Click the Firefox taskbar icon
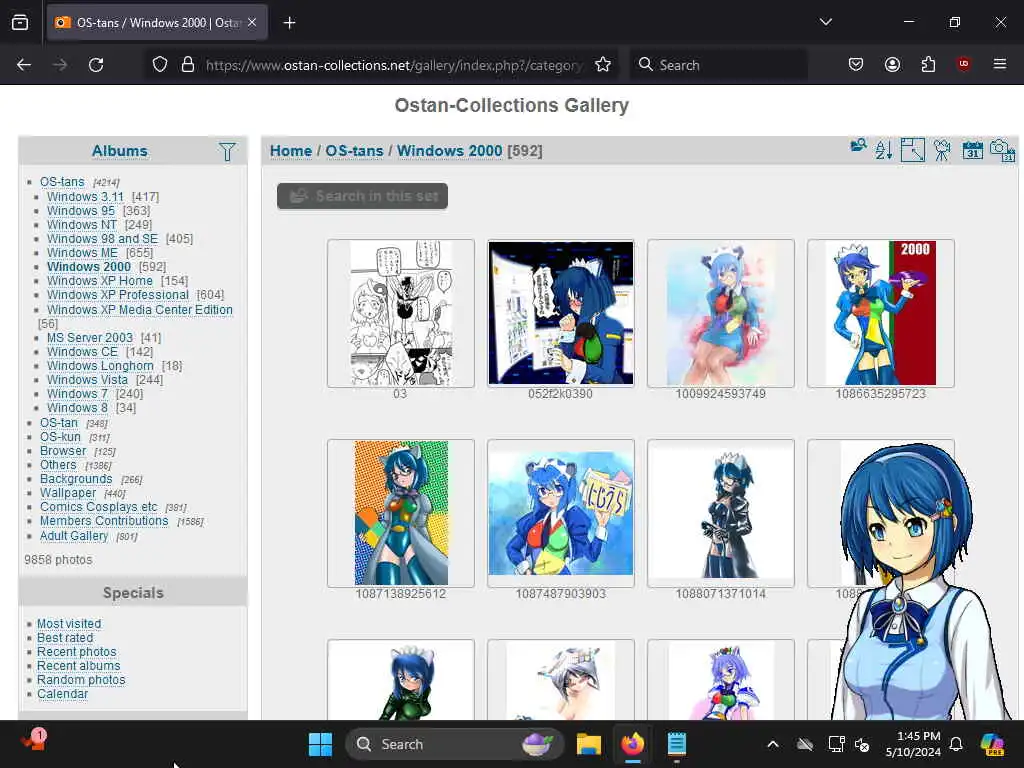This screenshot has height=768, width=1024. (632, 744)
